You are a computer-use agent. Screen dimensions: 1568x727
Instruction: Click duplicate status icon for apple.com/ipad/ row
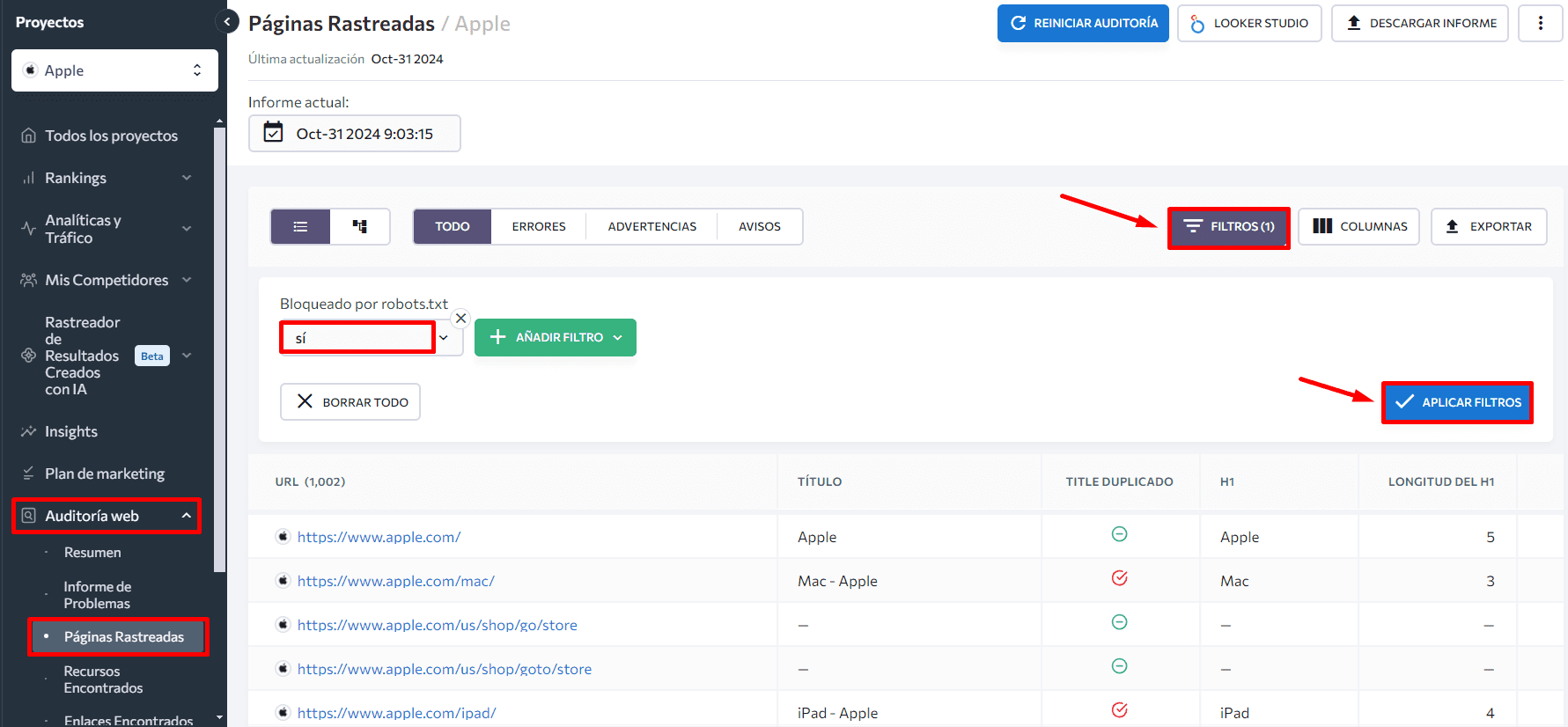click(x=1120, y=710)
